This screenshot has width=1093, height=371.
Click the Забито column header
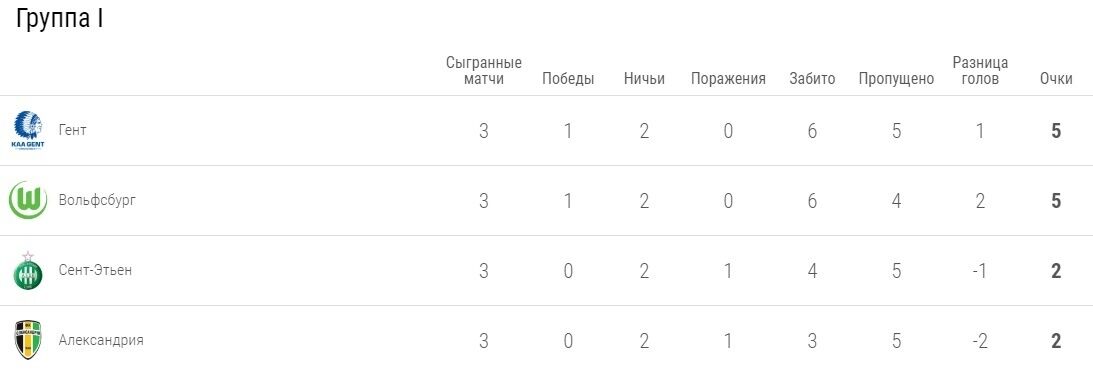tap(812, 79)
